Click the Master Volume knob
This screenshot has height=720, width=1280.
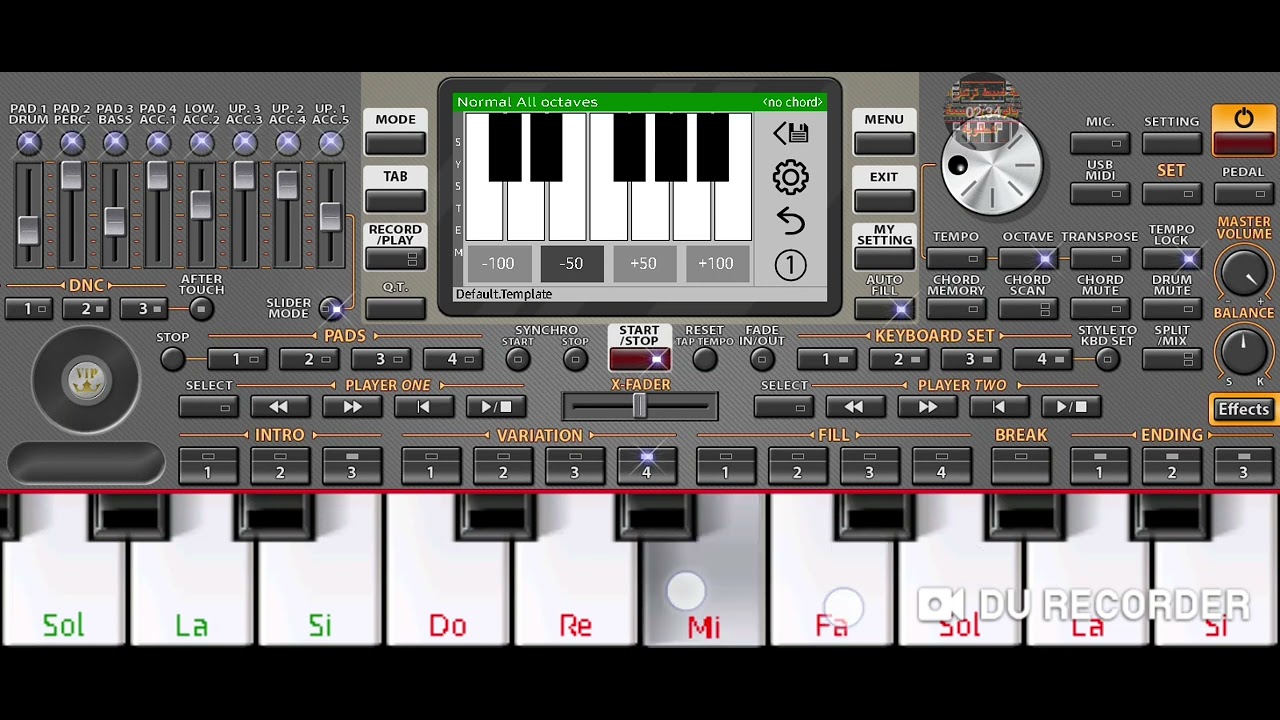click(1243, 272)
